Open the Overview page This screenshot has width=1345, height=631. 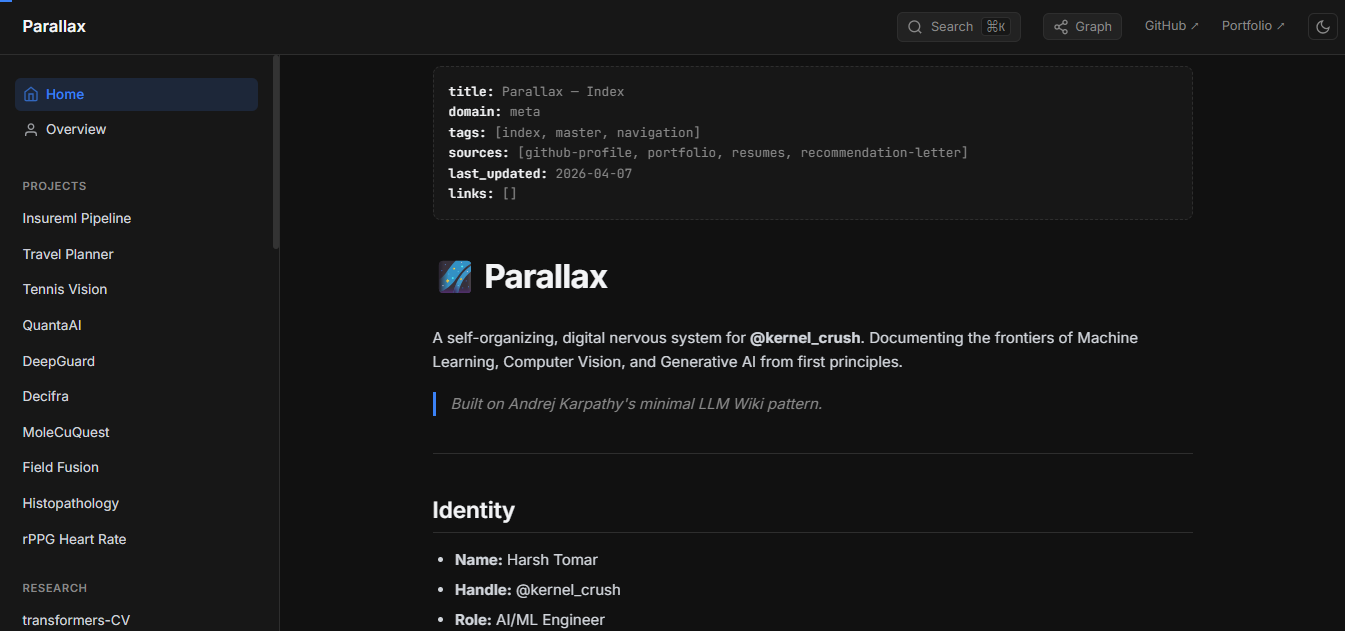coord(136,129)
